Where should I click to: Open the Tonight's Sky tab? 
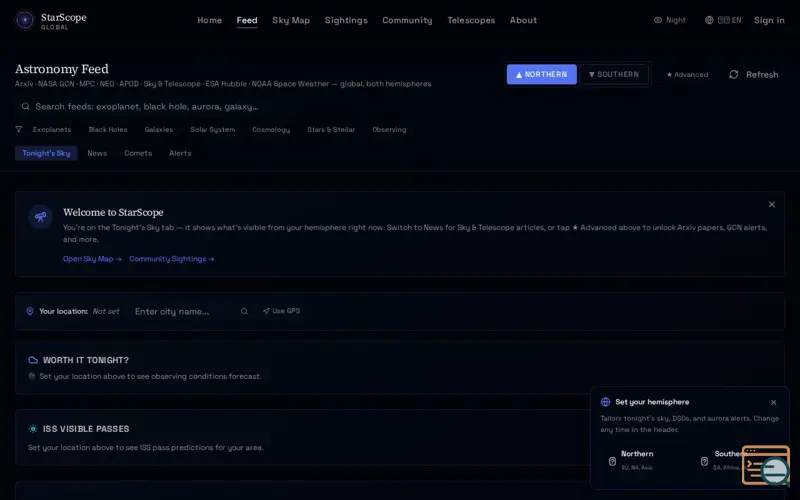[x=46, y=153]
